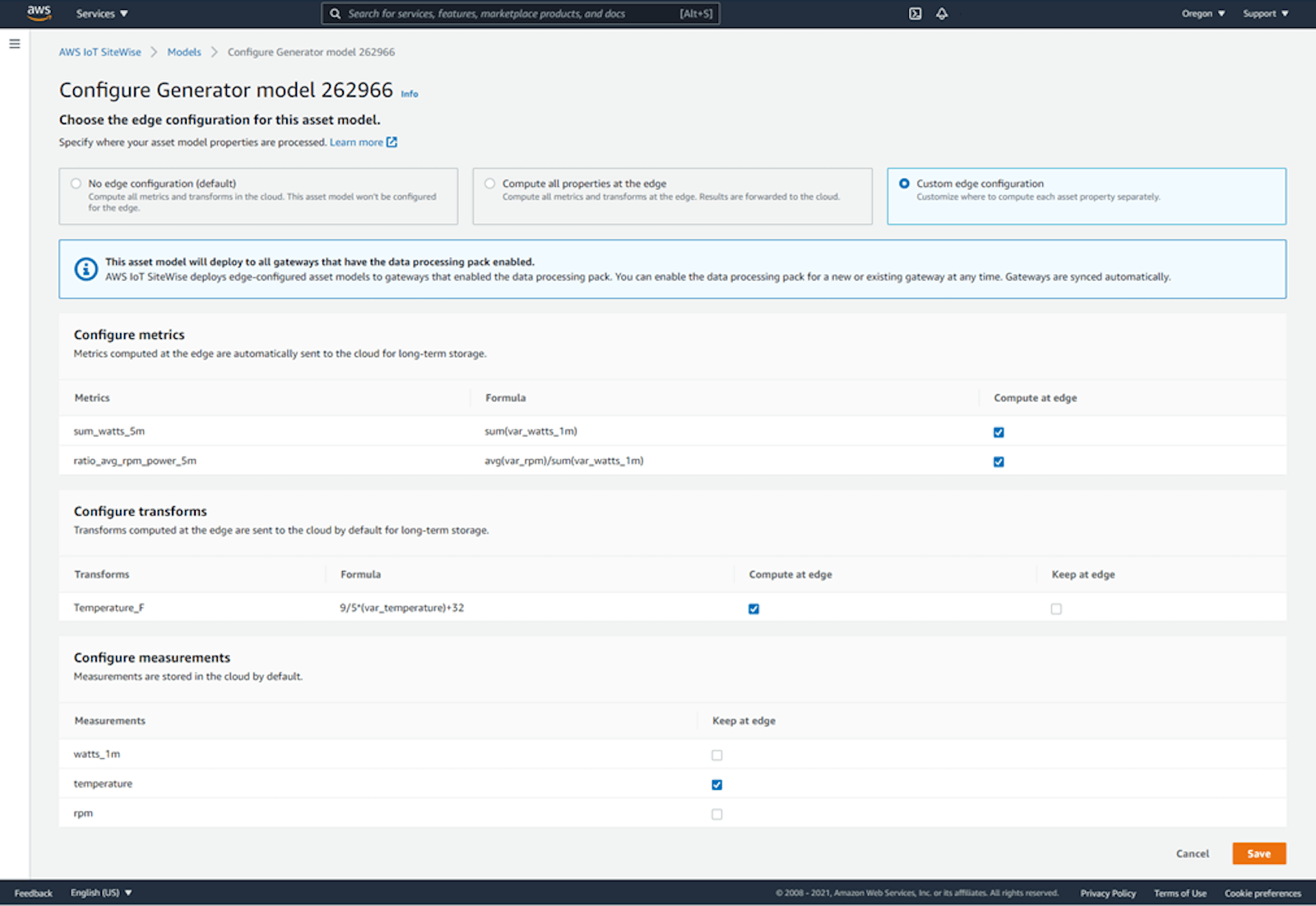Click the AWS logo icon
The image size is (1316, 906).
39,12
